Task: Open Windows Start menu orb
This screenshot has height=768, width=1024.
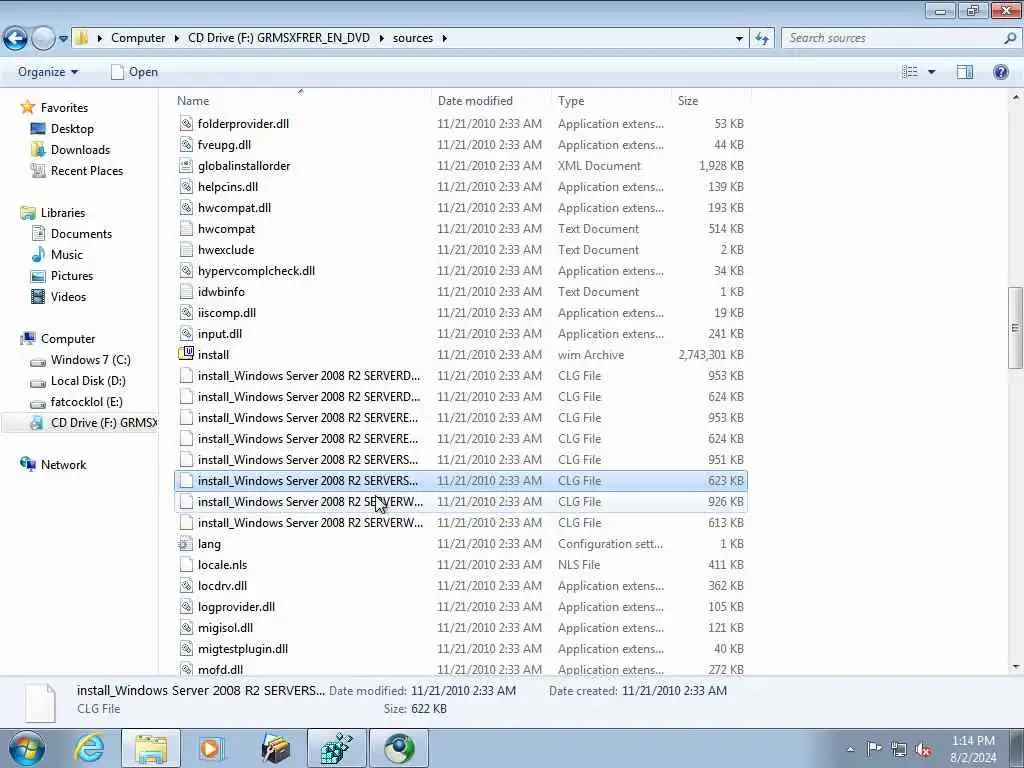Action: [26, 749]
